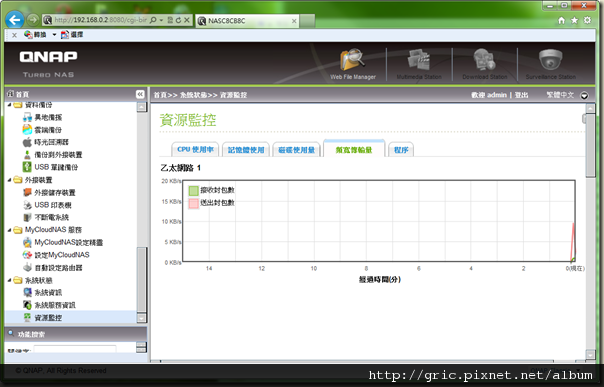Refresh the page in address bar
Image resolution: width=604 pixels, height=387 pixels.
point(178,20)
